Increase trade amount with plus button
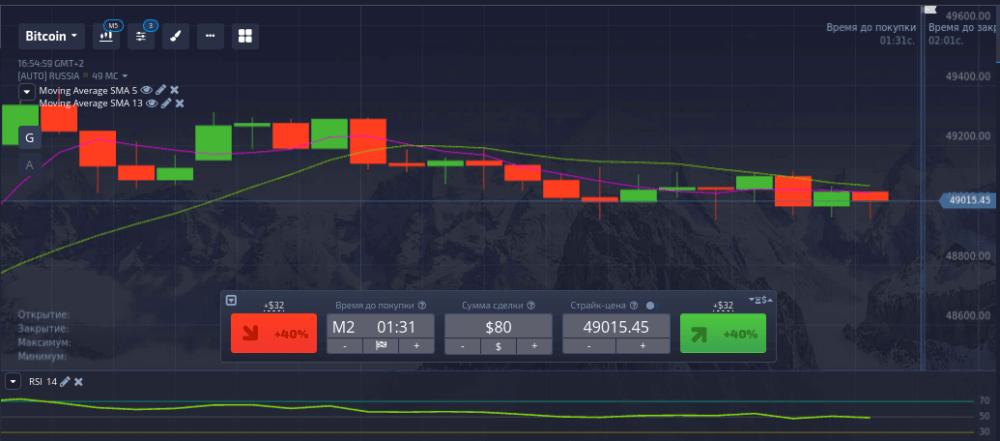 coord(534,346)
